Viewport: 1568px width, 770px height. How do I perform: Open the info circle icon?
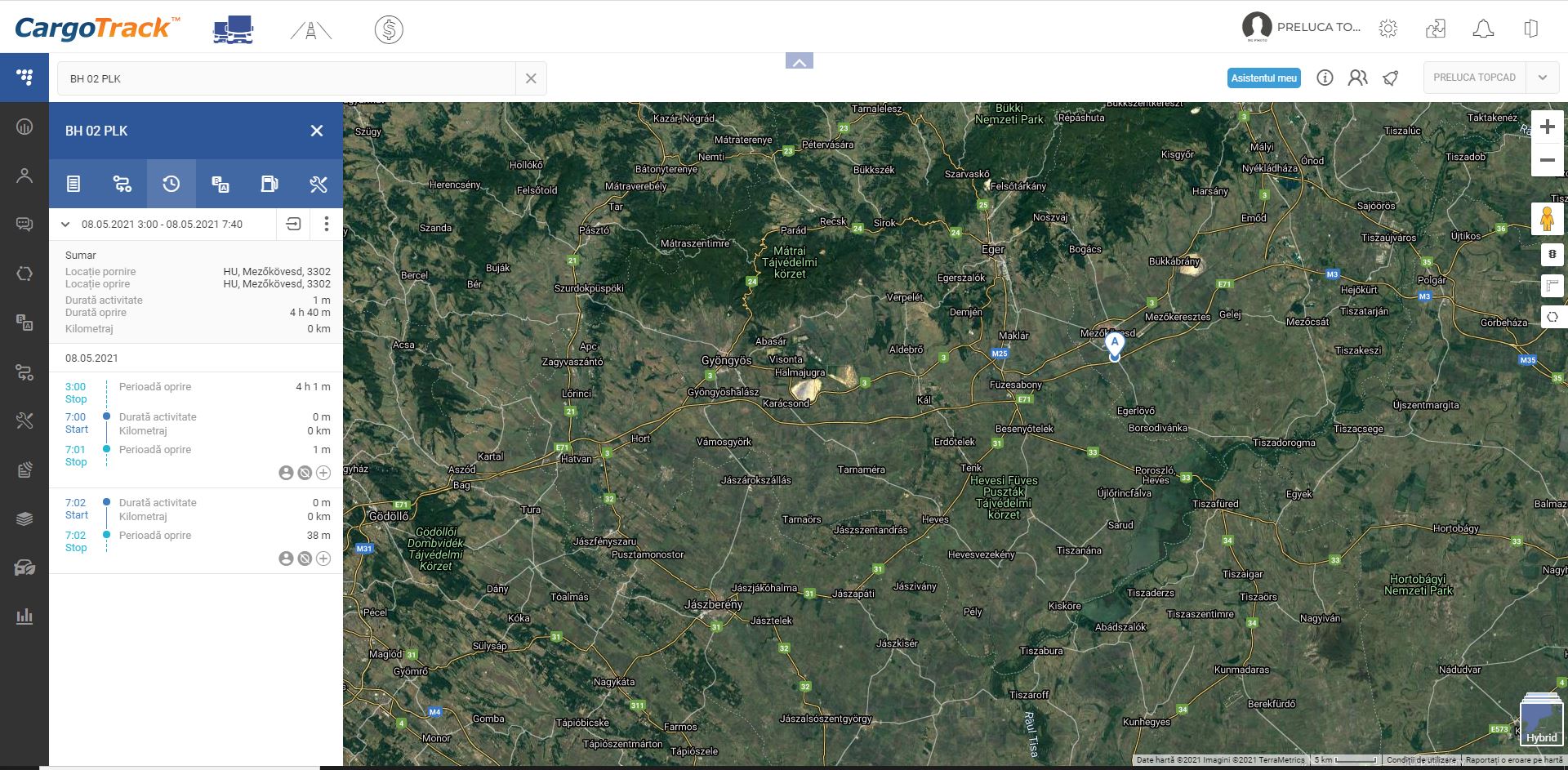1325,78
